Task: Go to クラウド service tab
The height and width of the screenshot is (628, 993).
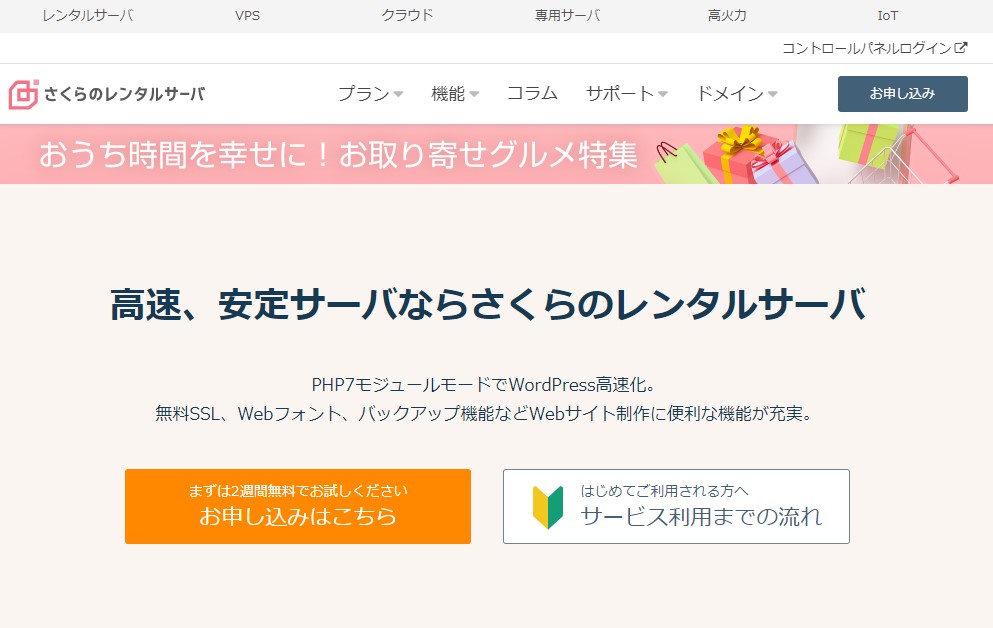Action: click(407, 16)
